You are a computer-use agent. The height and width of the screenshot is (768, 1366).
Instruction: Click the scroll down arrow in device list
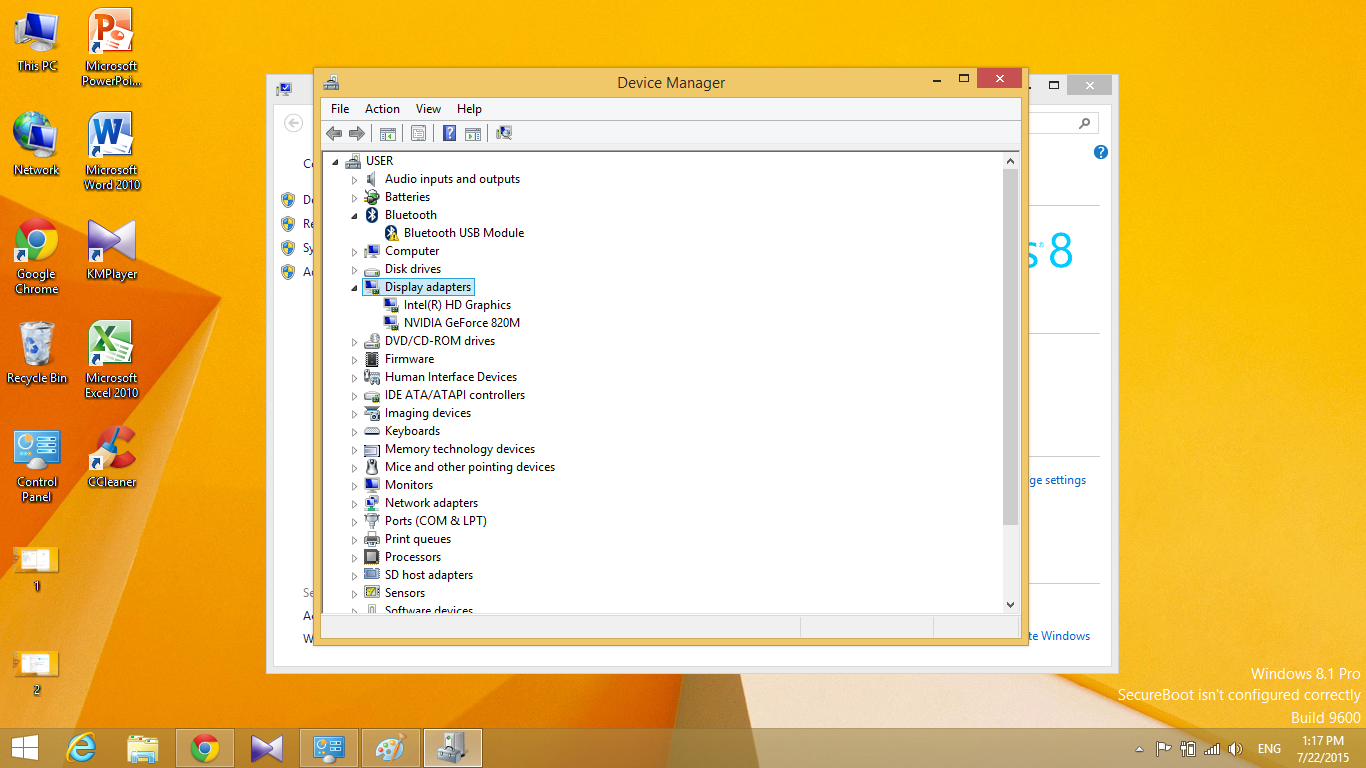[x=1010, y=604]
